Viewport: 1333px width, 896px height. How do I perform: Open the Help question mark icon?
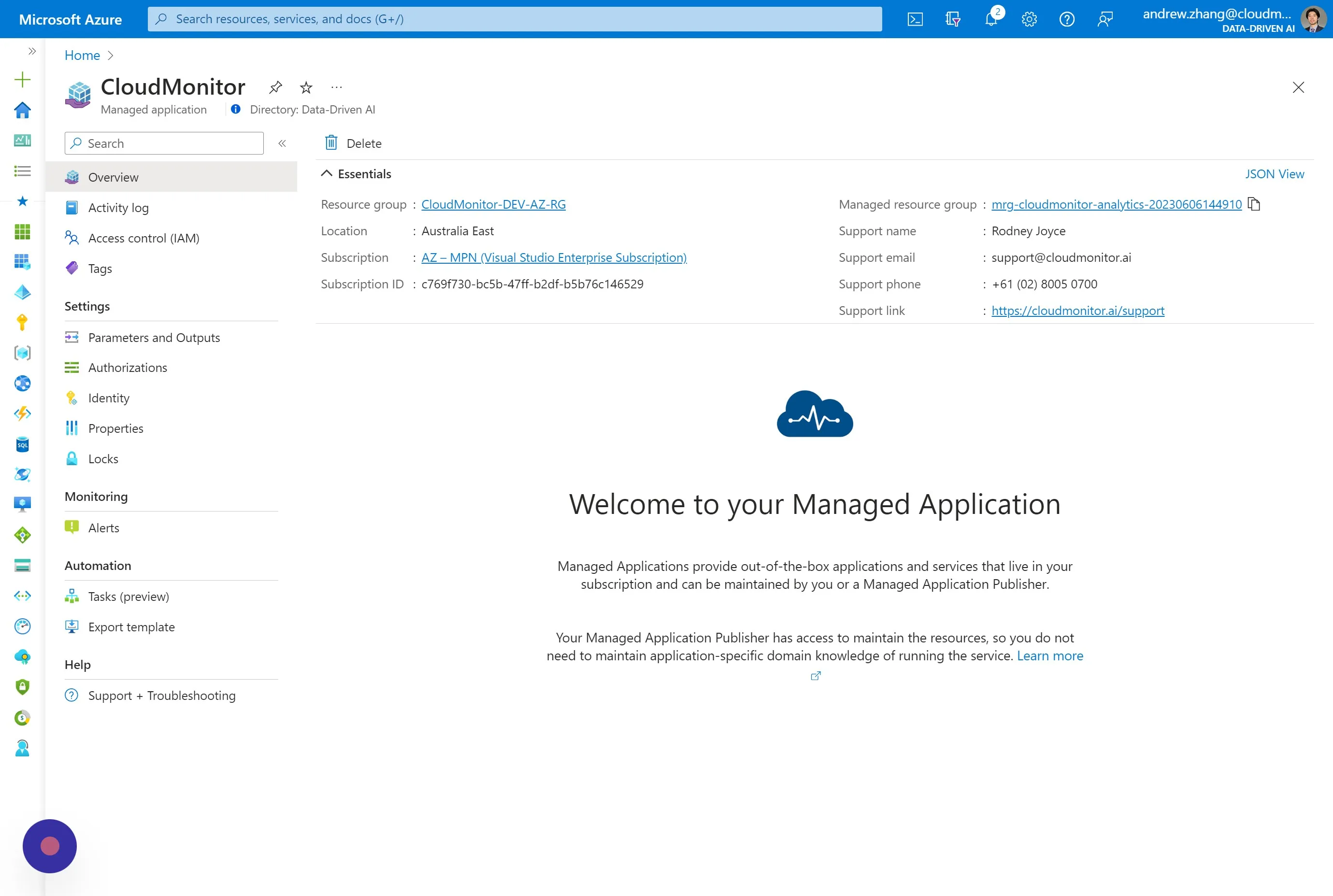pyautogui.click(x=1067, y=19)
